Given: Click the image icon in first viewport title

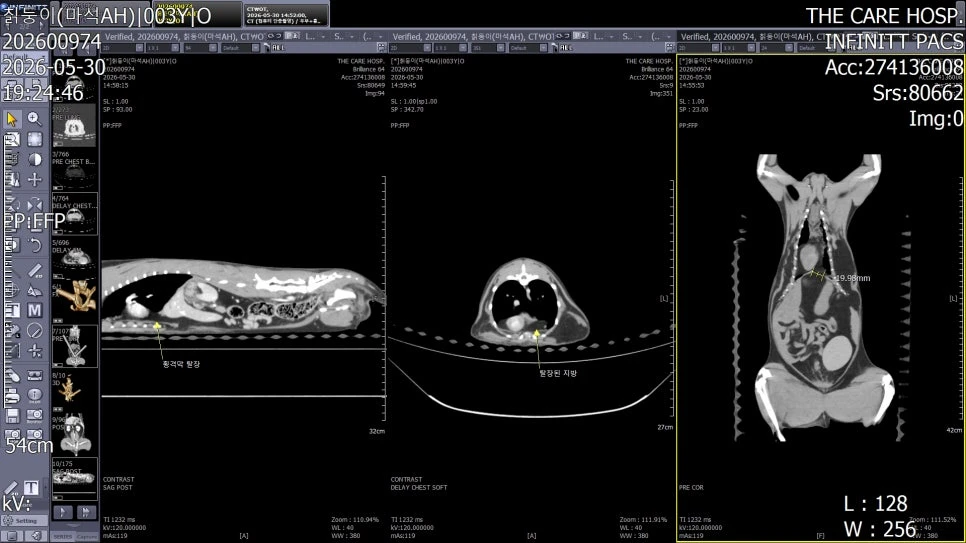Looking at the screenshot, I should [292, 36].
